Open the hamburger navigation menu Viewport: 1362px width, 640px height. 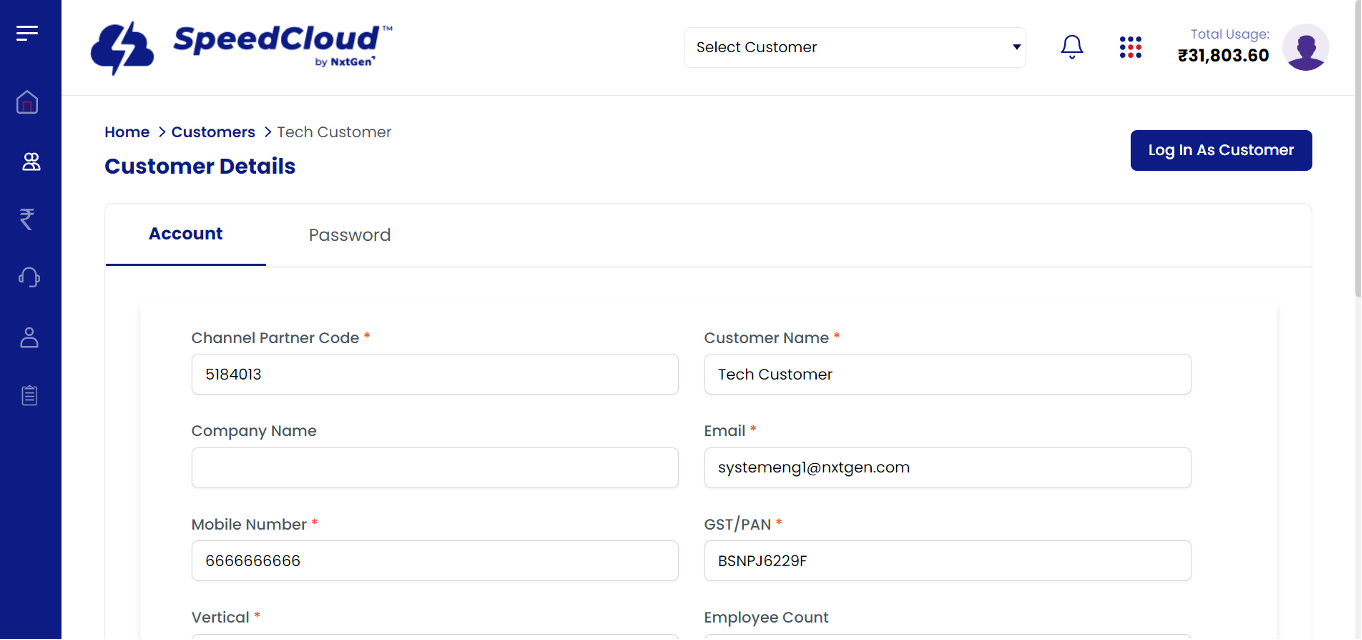point(28,31)
